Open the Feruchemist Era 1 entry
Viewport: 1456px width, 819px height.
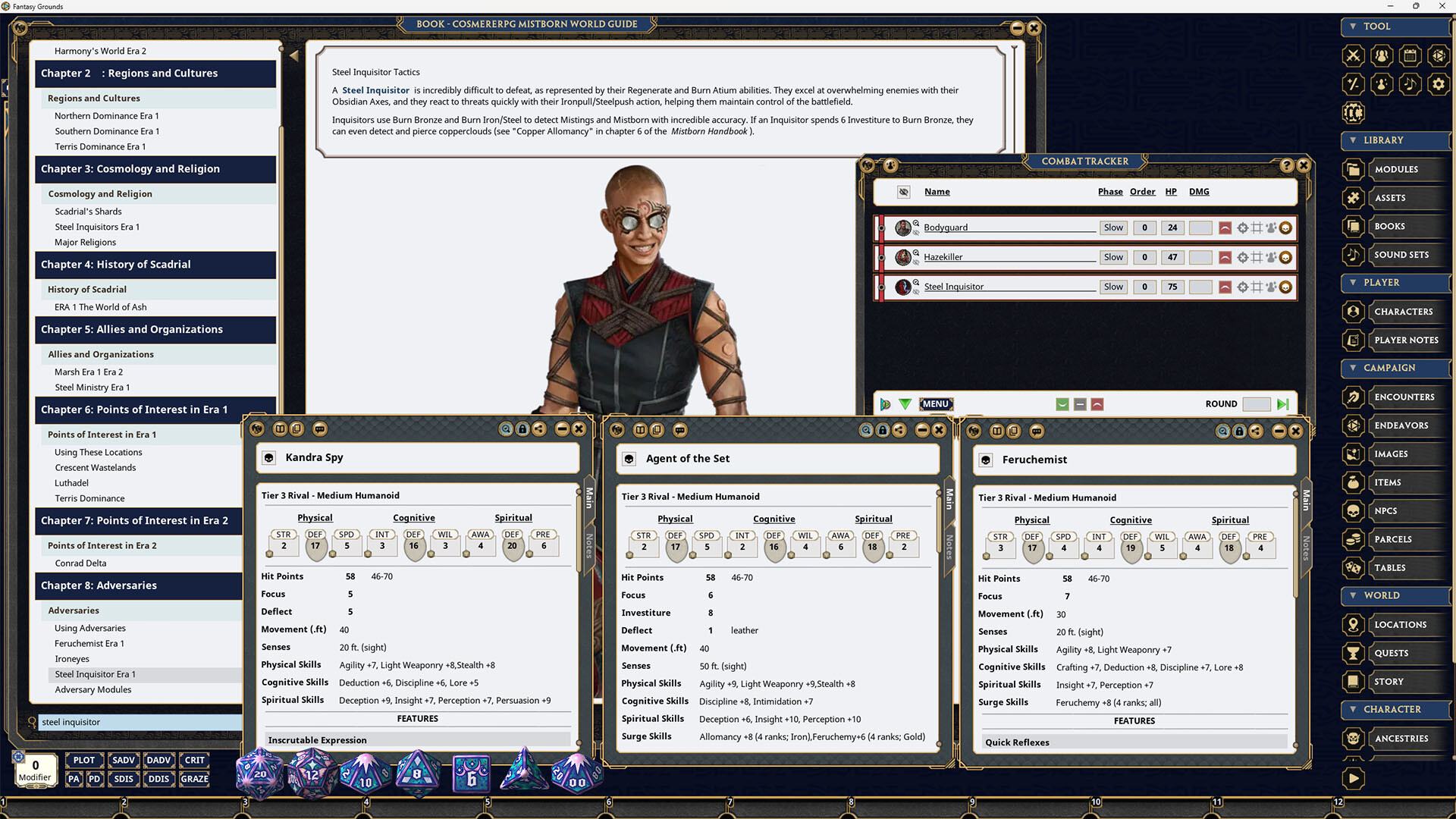(x=89, y=644)
